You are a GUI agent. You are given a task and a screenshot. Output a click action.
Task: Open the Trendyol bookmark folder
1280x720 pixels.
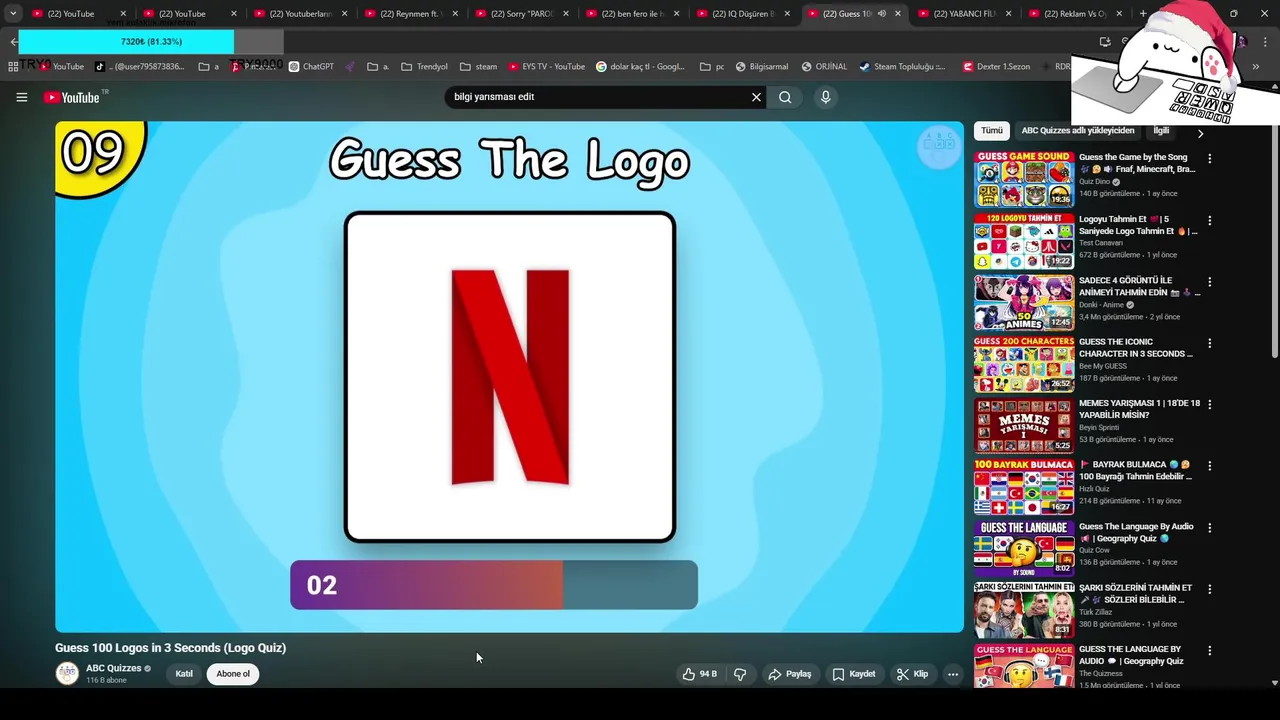click(424, 67)
